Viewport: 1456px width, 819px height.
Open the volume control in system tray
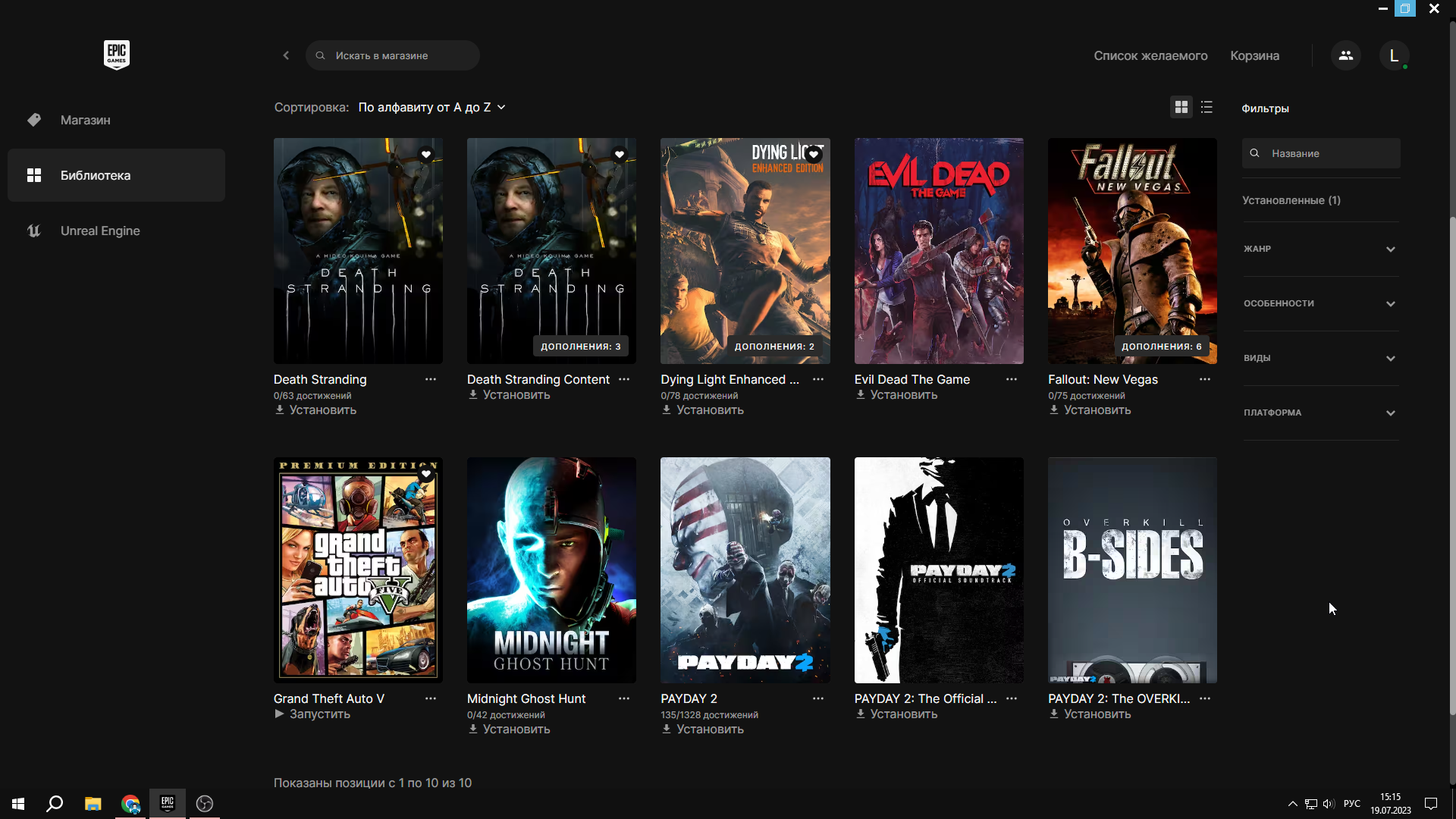click(1329, 804)
